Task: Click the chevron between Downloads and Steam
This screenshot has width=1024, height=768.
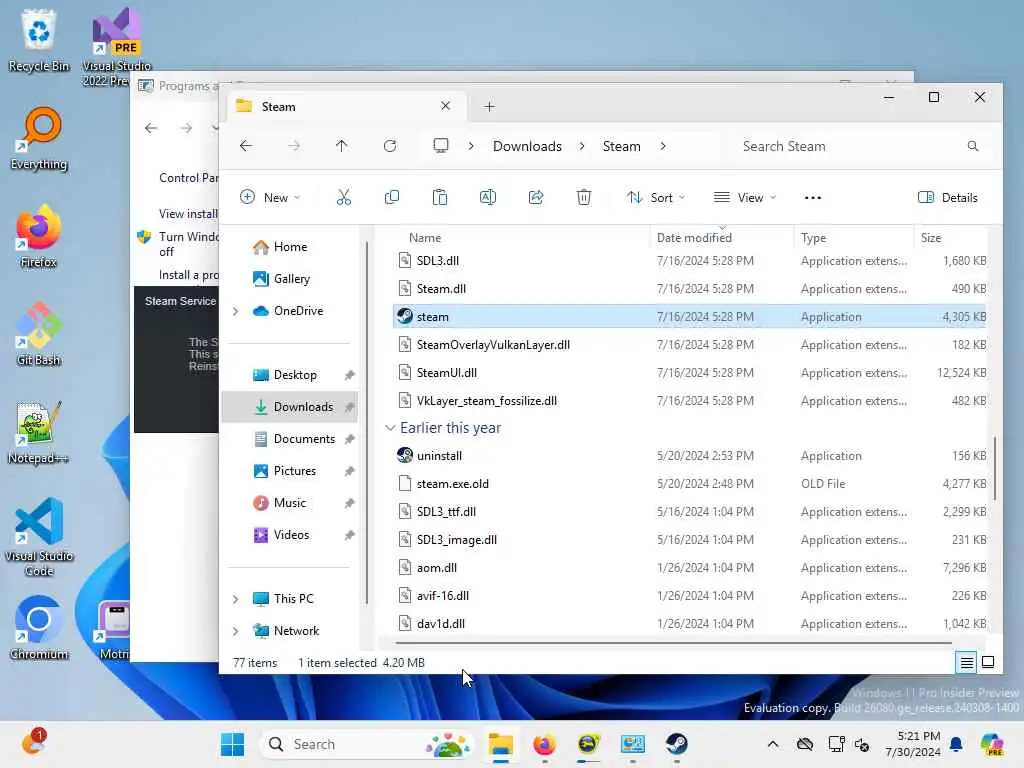Action: point(582,146)
